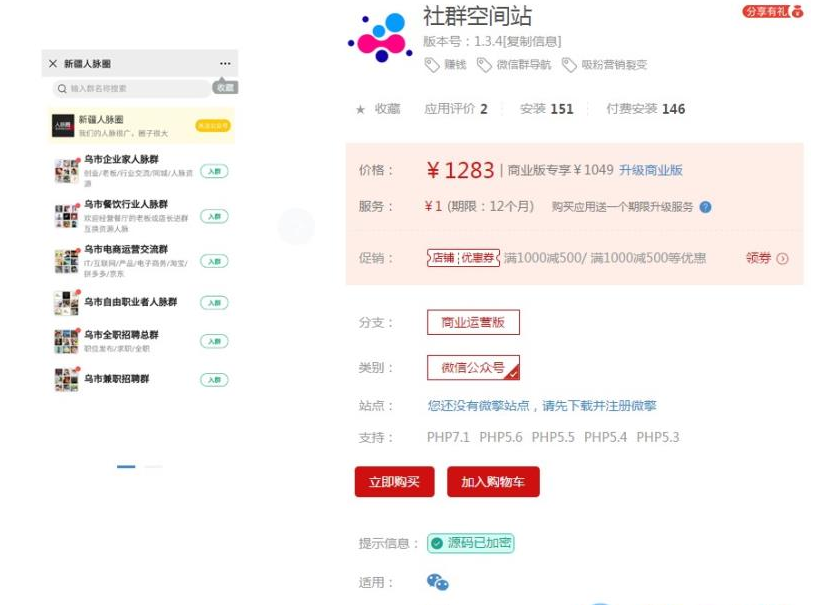
Task: Open the three-dot menu in phone preview
Action: [225, 64]
